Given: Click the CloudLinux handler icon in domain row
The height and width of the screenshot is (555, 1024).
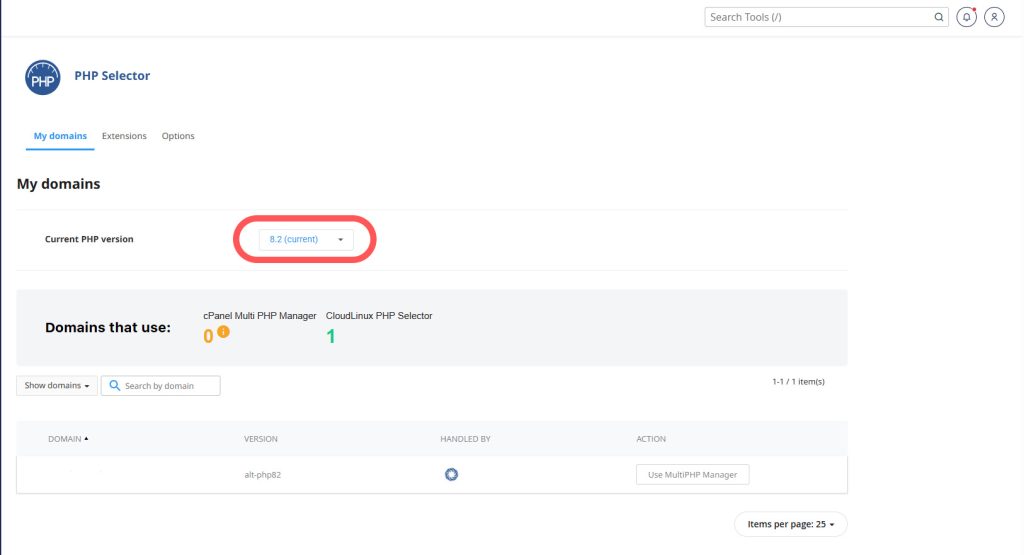Looking at the screenshot, I should click(x=451, y=474).
